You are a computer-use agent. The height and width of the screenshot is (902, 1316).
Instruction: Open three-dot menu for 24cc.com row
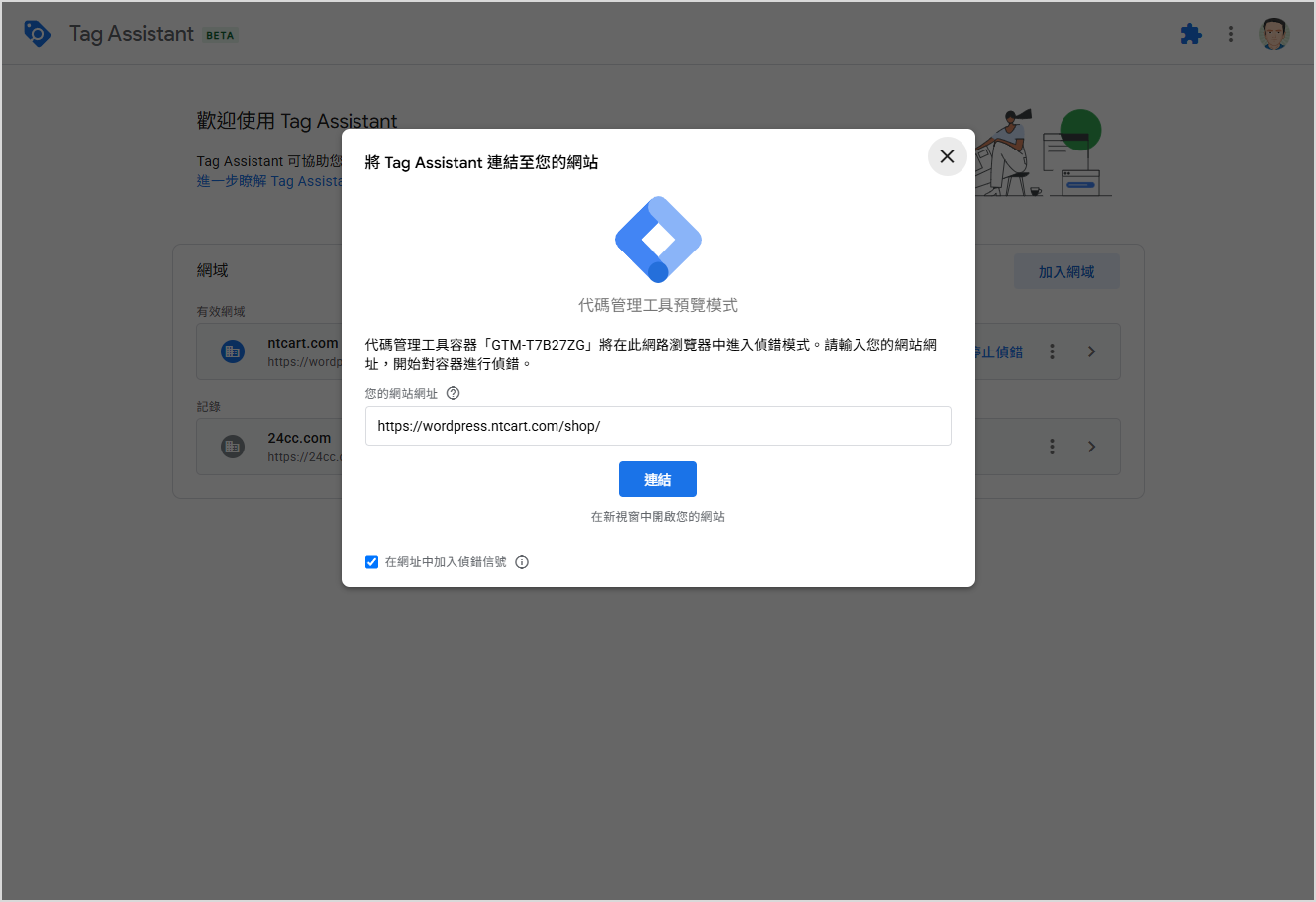click(1052, 447)
